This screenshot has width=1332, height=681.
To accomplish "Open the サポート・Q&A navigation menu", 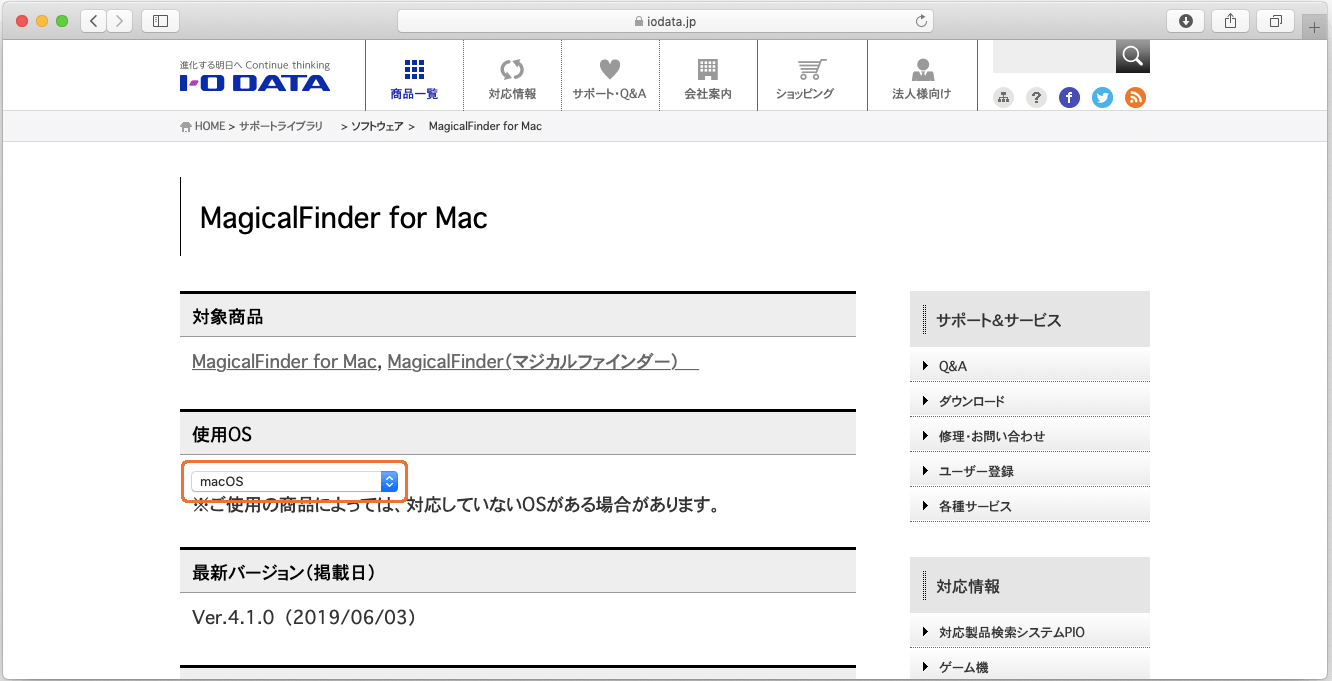I will point(609,80).
